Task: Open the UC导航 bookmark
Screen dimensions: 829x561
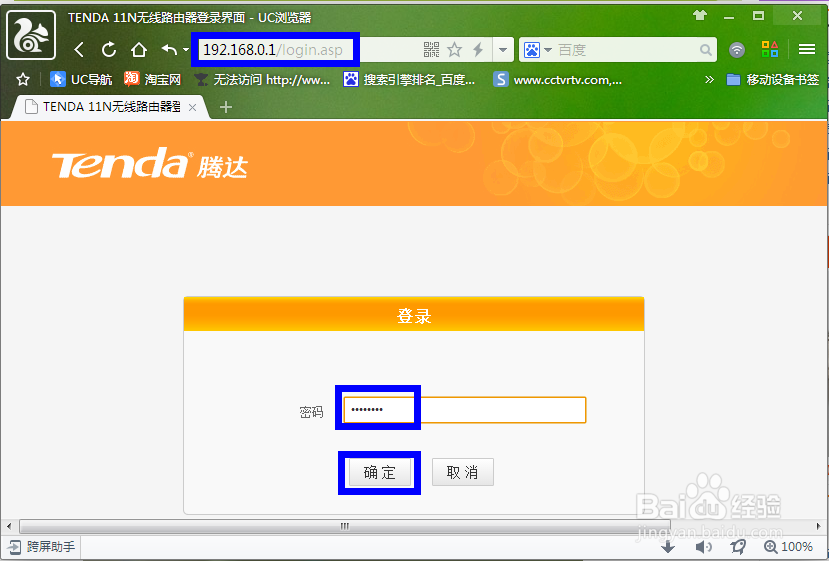Action: click(81, 79)
